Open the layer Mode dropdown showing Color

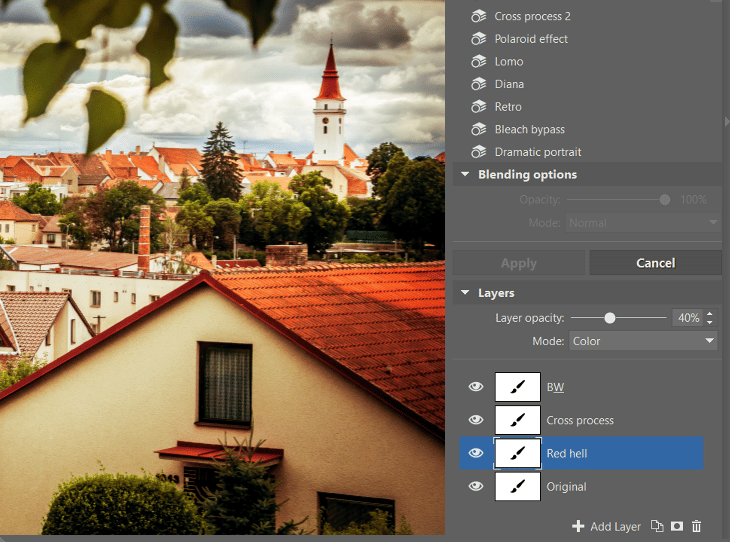coord(643,341)
